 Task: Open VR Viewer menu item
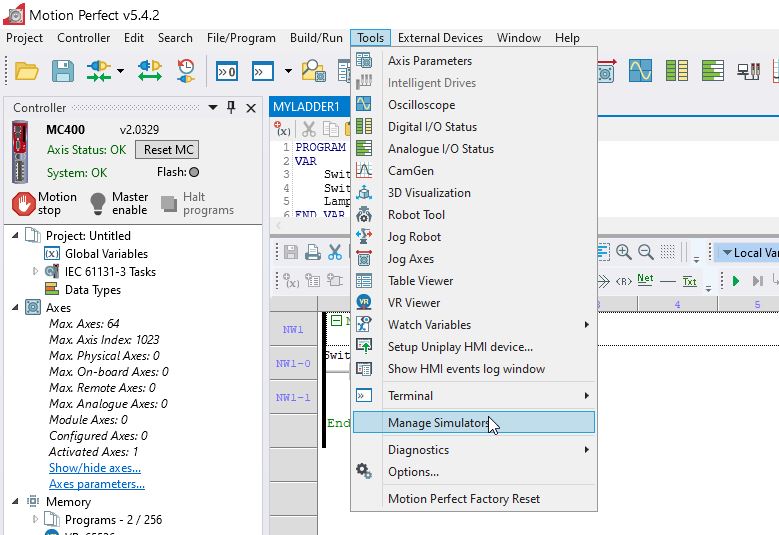tap(474, 303)
